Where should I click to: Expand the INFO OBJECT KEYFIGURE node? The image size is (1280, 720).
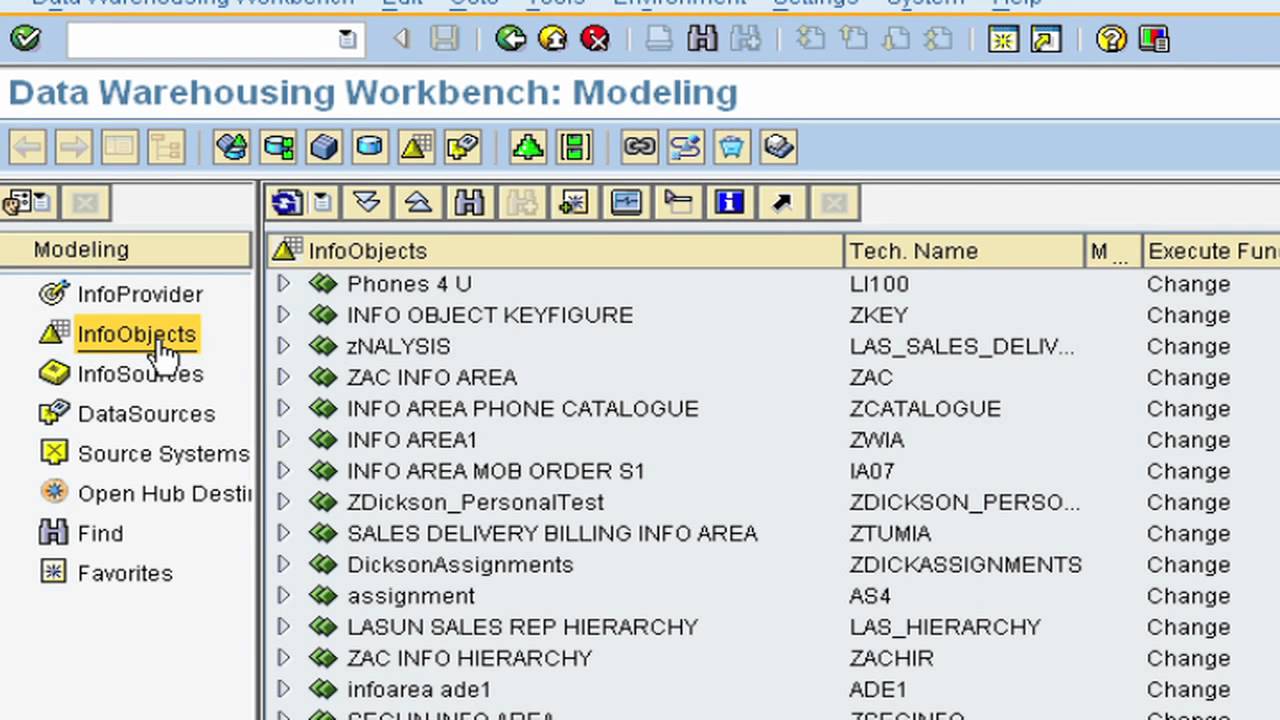point(284,315)
